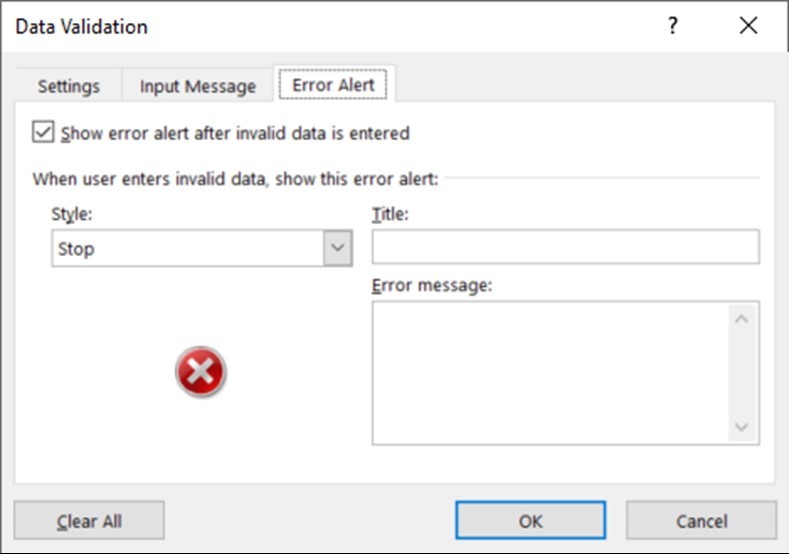Click the Data Validation title bar text
Screen dimensions: 789x555
[x=82, y=27]
